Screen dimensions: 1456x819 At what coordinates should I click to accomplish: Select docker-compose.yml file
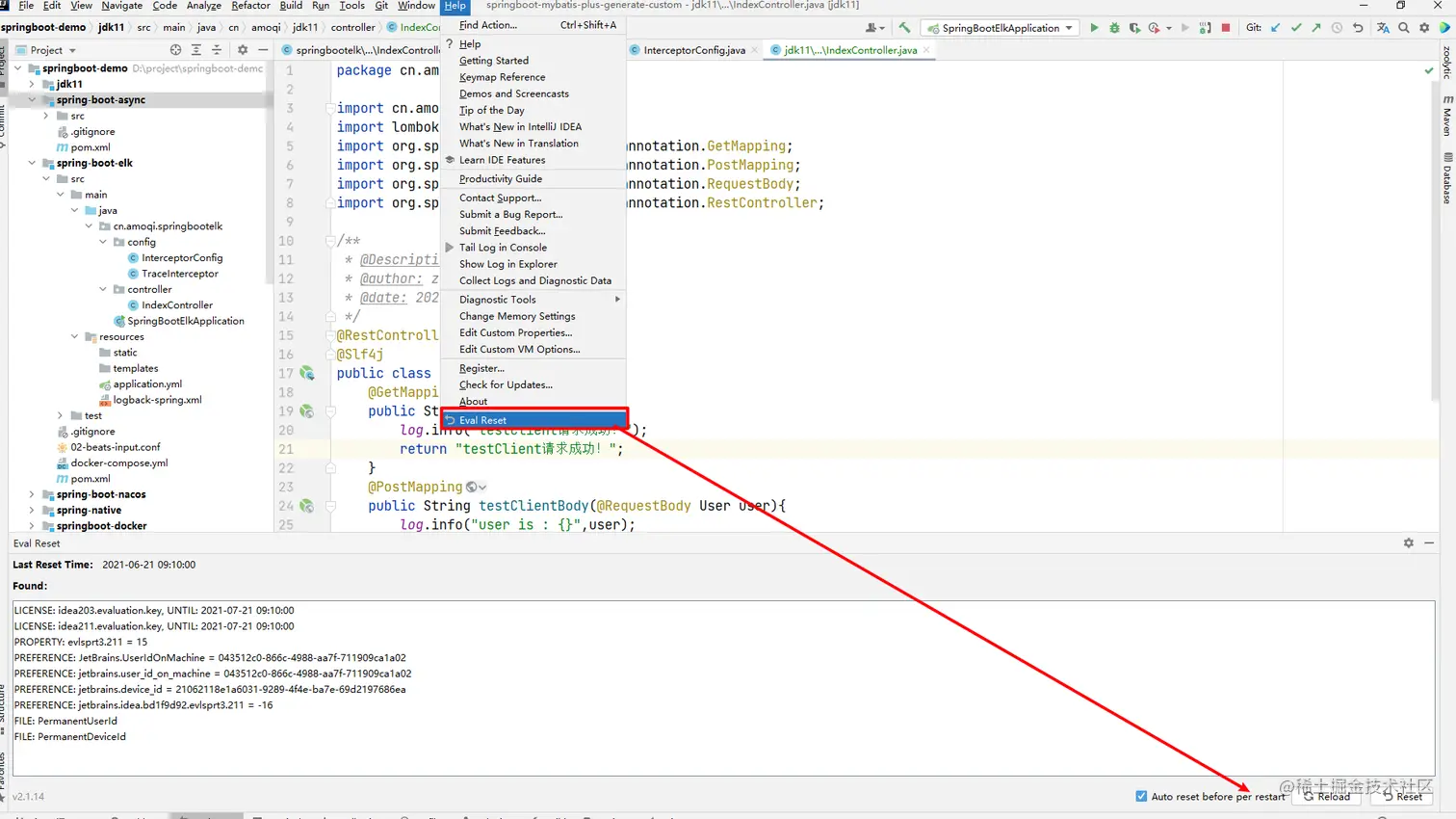tap(119, 462)
